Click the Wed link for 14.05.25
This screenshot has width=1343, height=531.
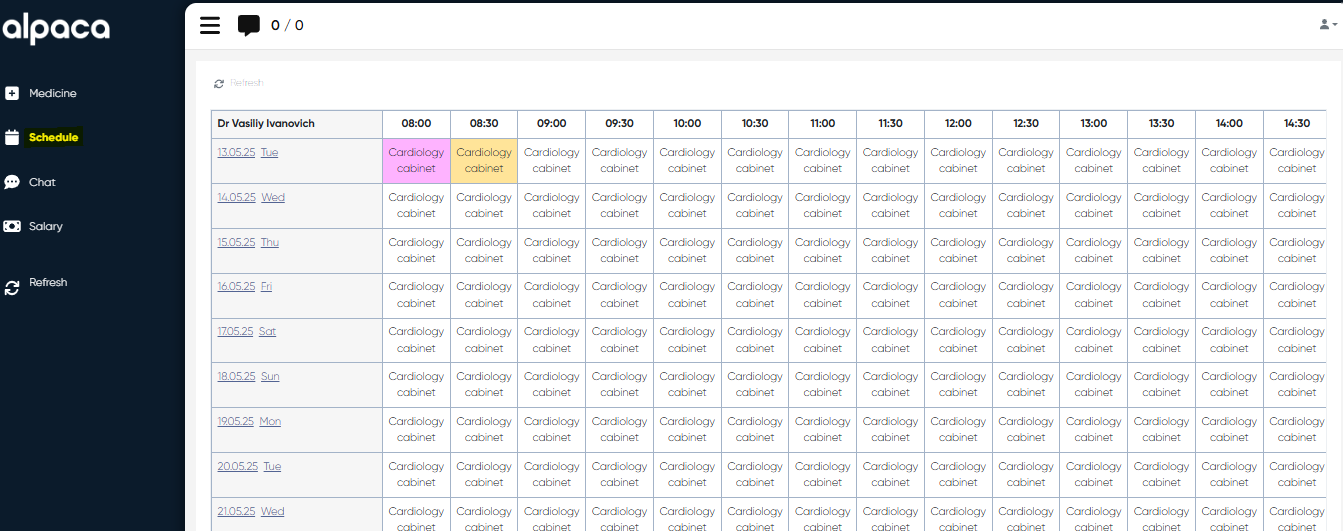273,198
